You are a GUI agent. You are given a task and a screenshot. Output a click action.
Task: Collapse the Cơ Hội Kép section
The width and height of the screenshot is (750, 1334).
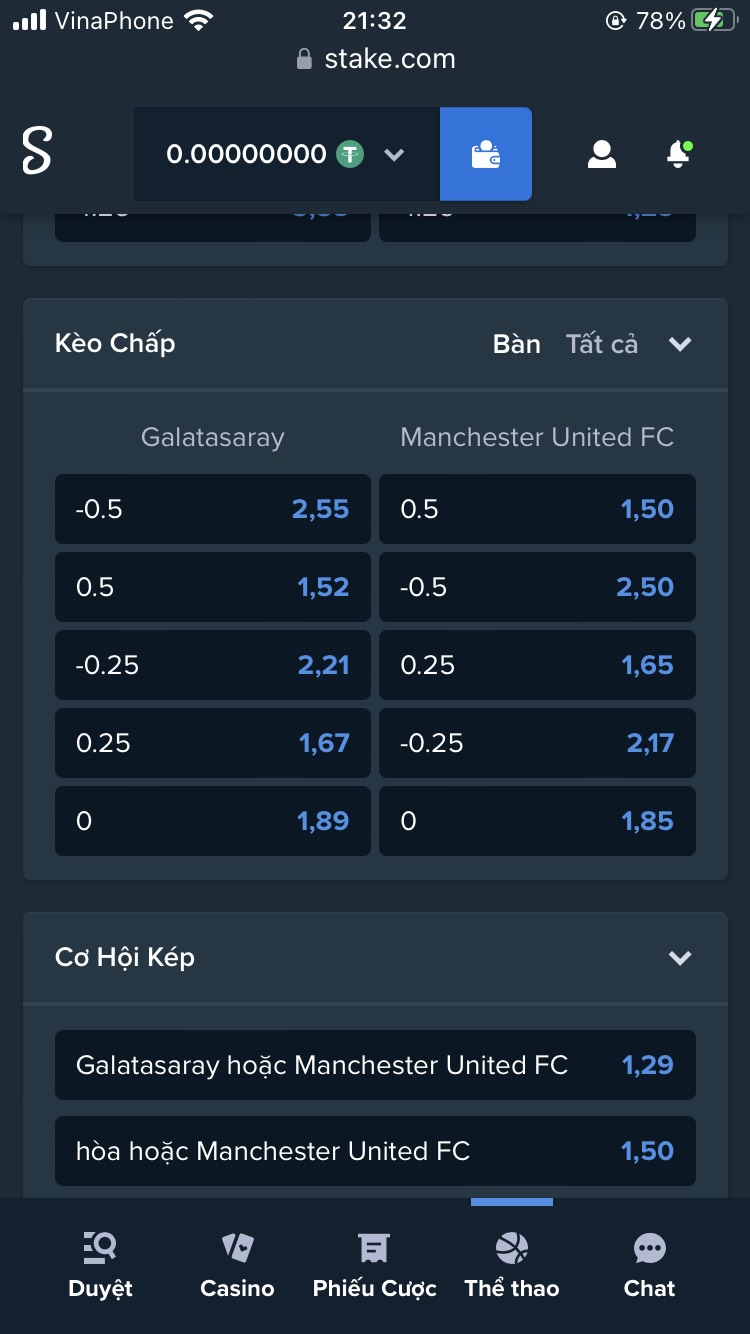click(x=680, y=958)
